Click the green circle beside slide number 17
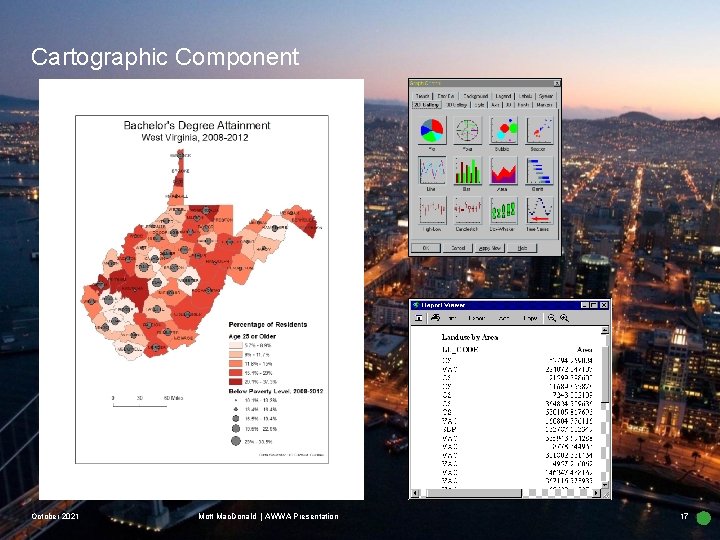 tap(703, 518)
